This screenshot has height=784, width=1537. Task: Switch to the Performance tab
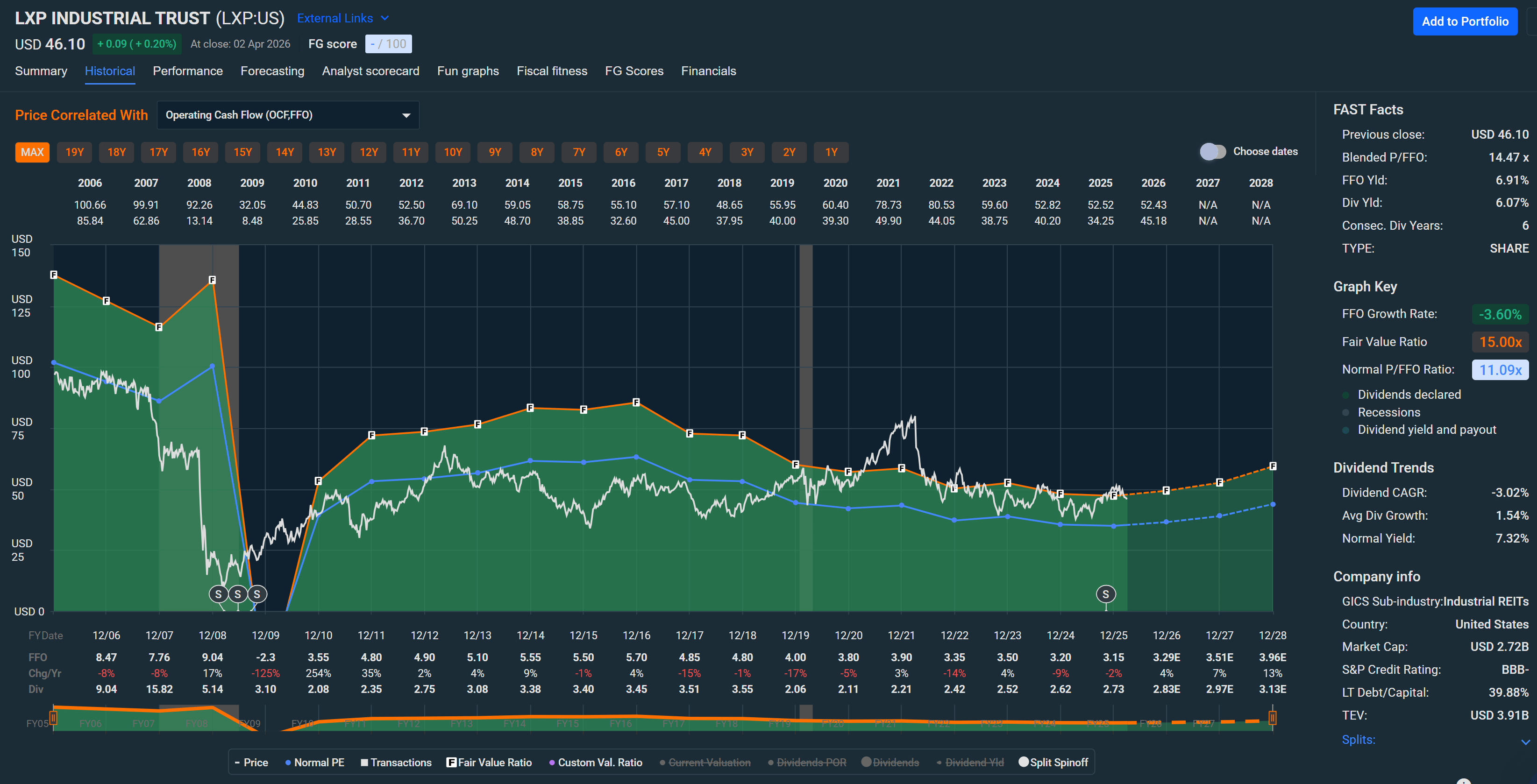click(x=188, y=71)
